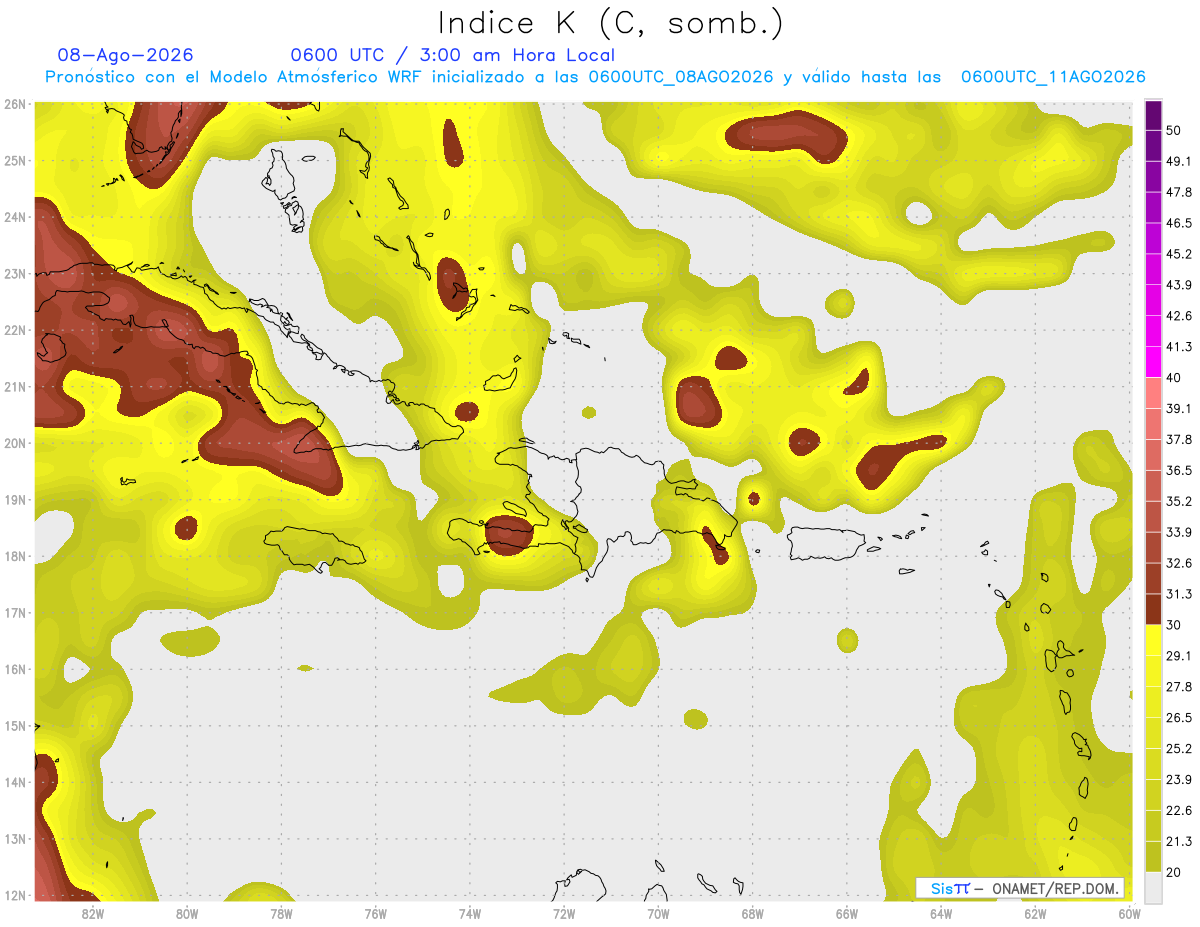Click the color scale label "33.9"
1200x927 pixels.
(x=1179, y=532)
